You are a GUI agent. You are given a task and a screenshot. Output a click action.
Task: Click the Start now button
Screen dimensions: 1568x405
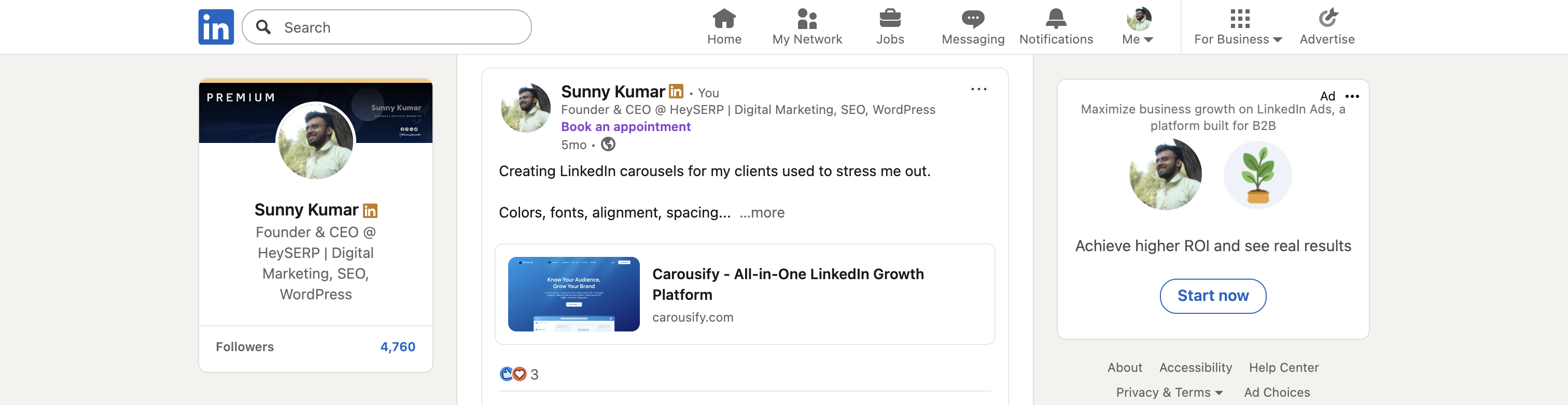[x=1212, y=296]
